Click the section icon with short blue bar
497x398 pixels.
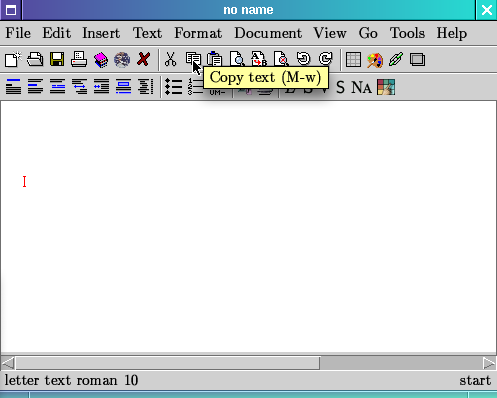tap(35, 87)
